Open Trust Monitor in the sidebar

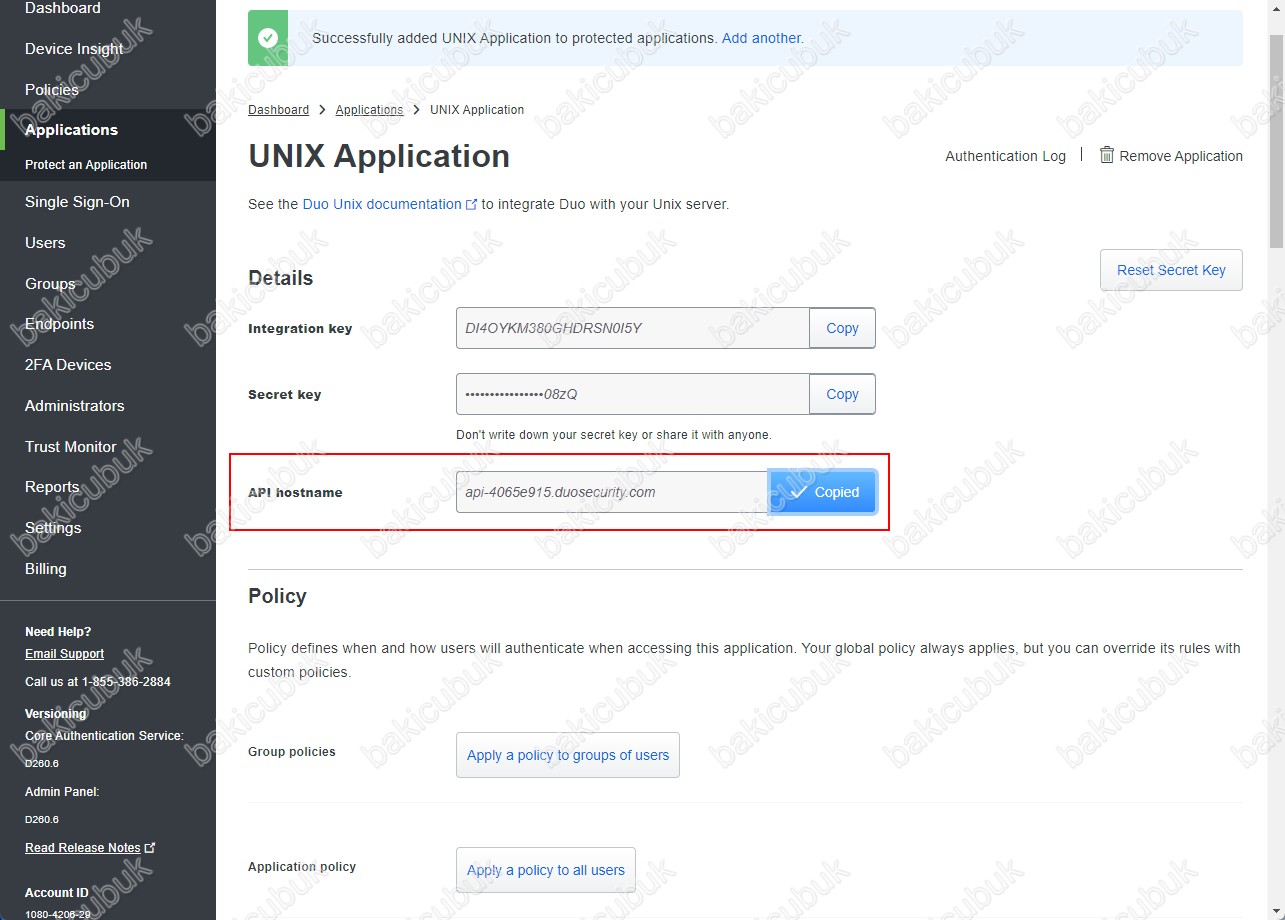click(71, 447)
